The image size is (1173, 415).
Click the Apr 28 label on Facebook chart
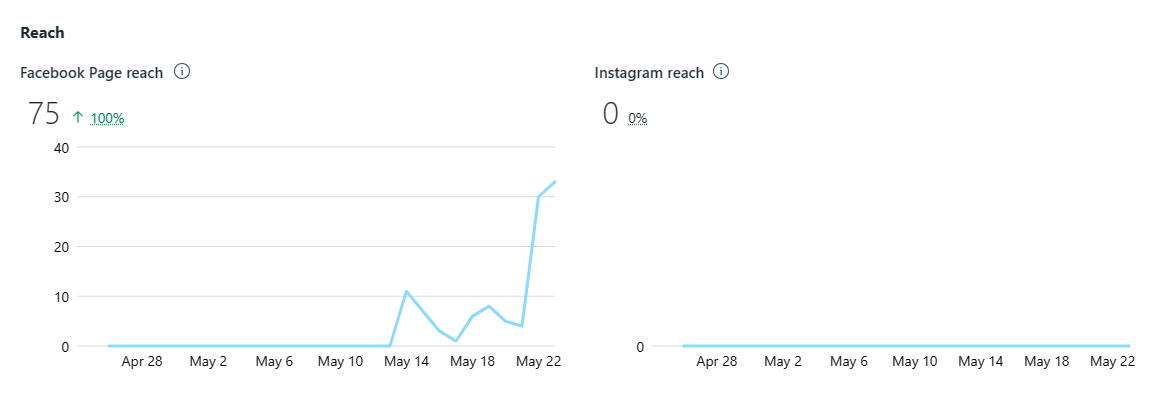point(143,361)
